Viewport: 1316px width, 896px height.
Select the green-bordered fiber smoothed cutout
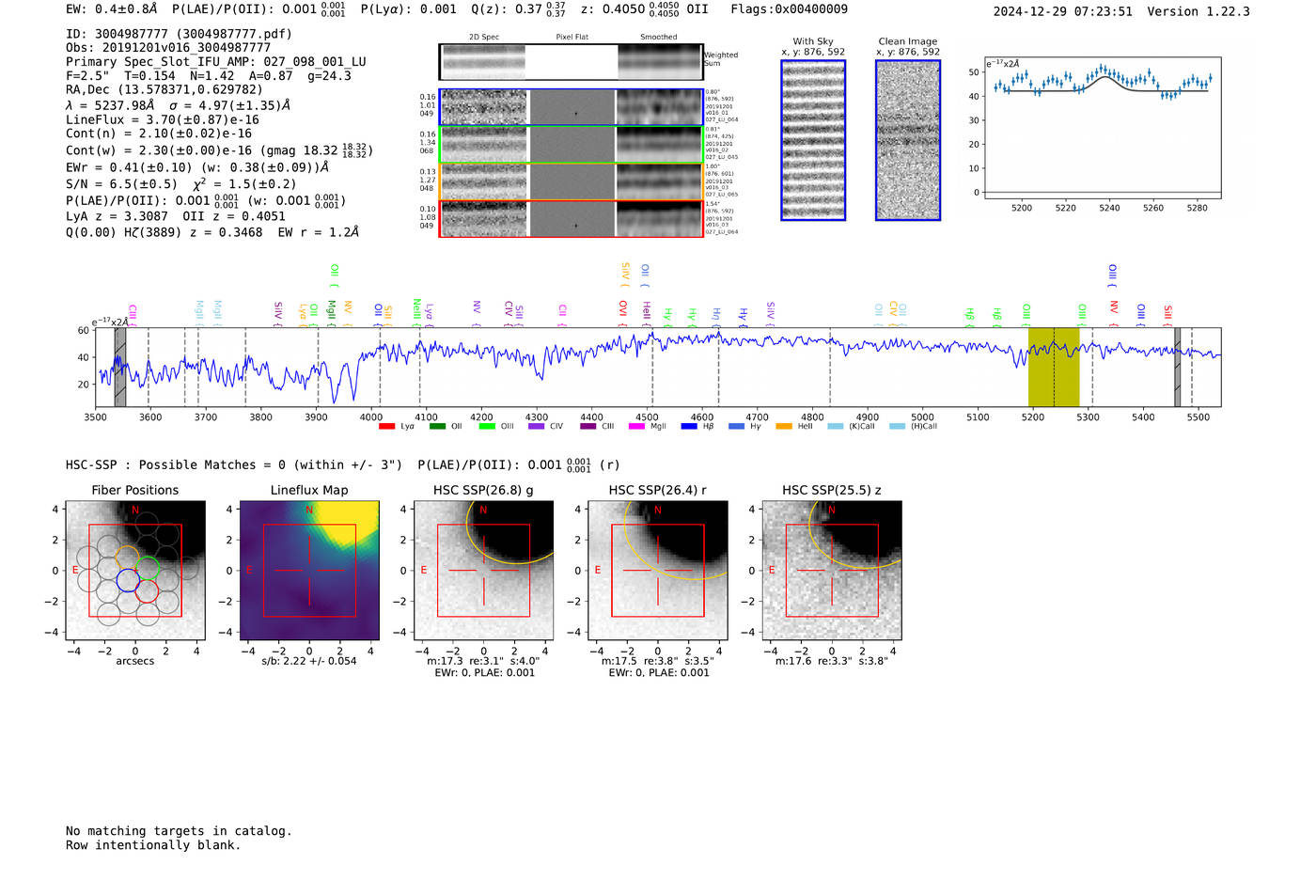660,145
